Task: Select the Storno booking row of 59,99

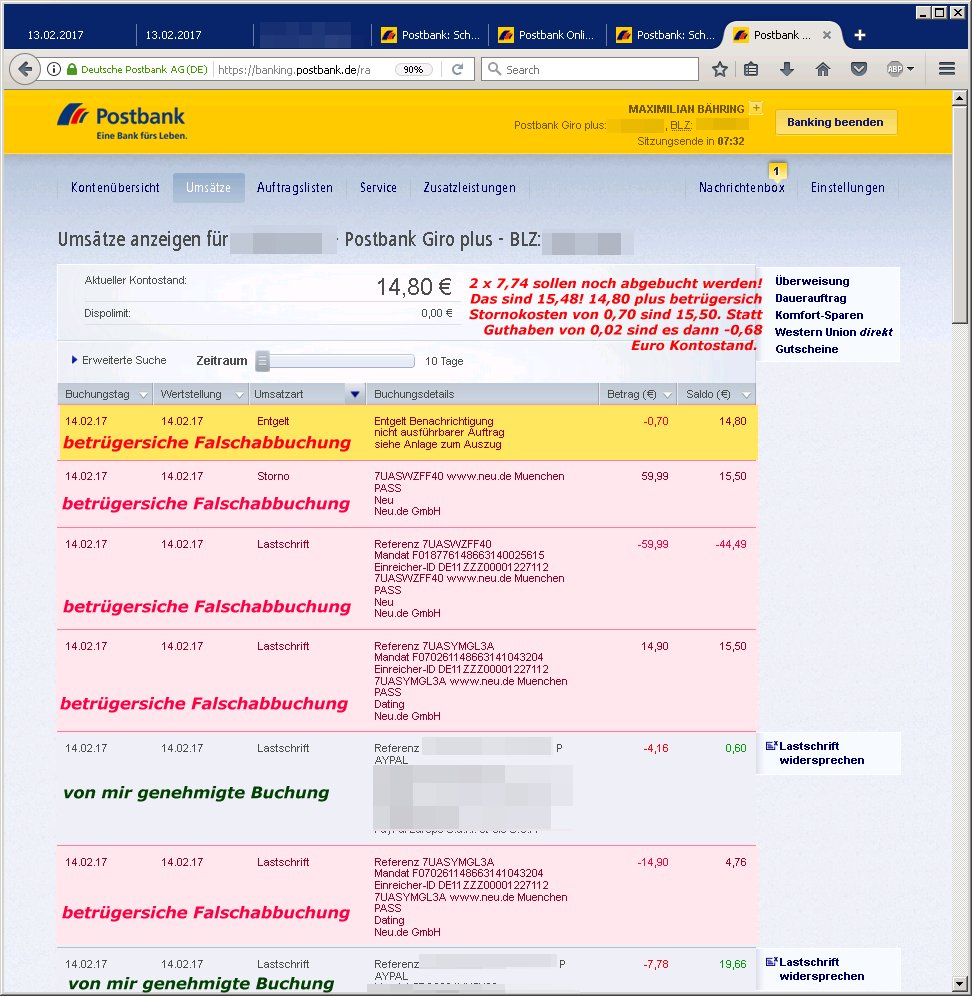Action: 407,494
